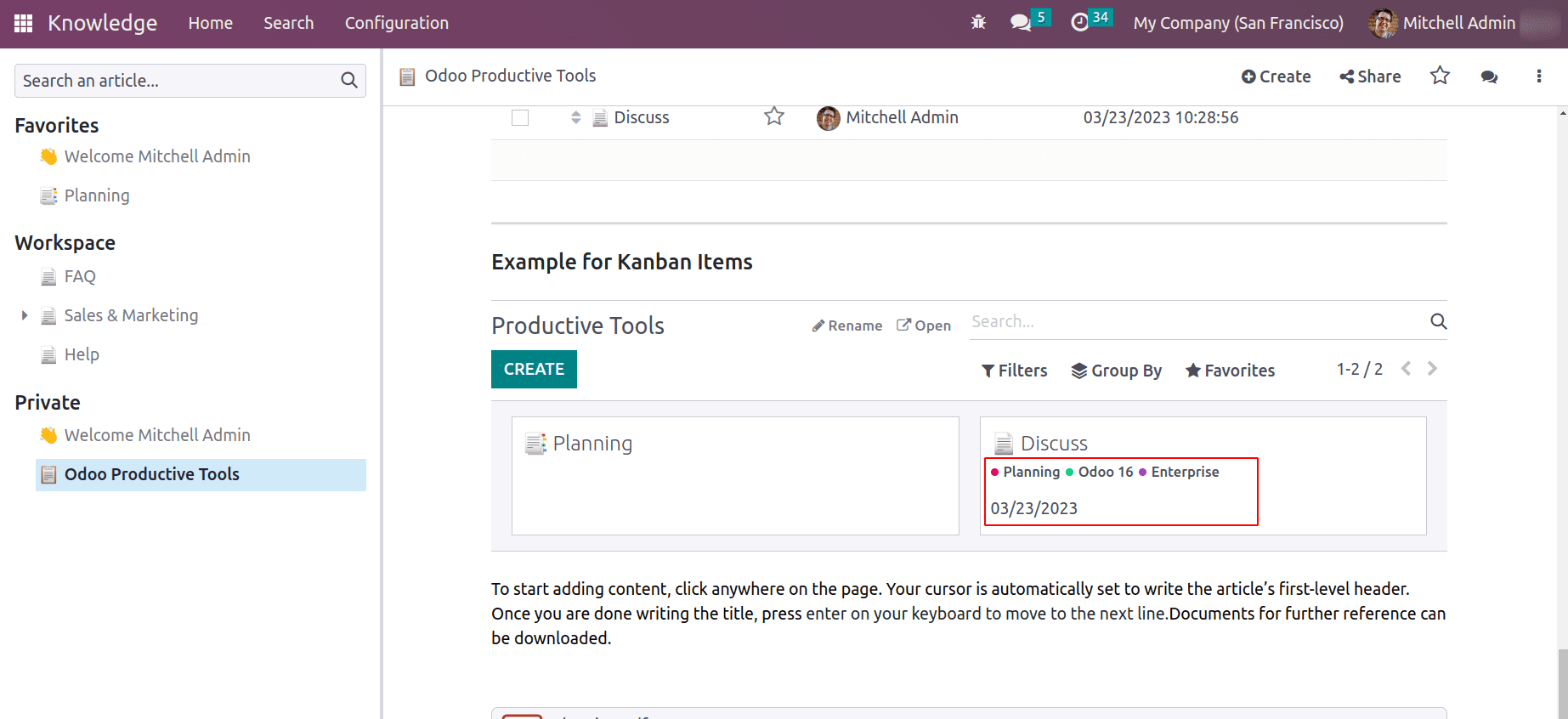Image resolution: width=1568 pixels, height=719 pixels.
Task: Tick the checkbox of the Discuss row
Action: click(520, 117)
